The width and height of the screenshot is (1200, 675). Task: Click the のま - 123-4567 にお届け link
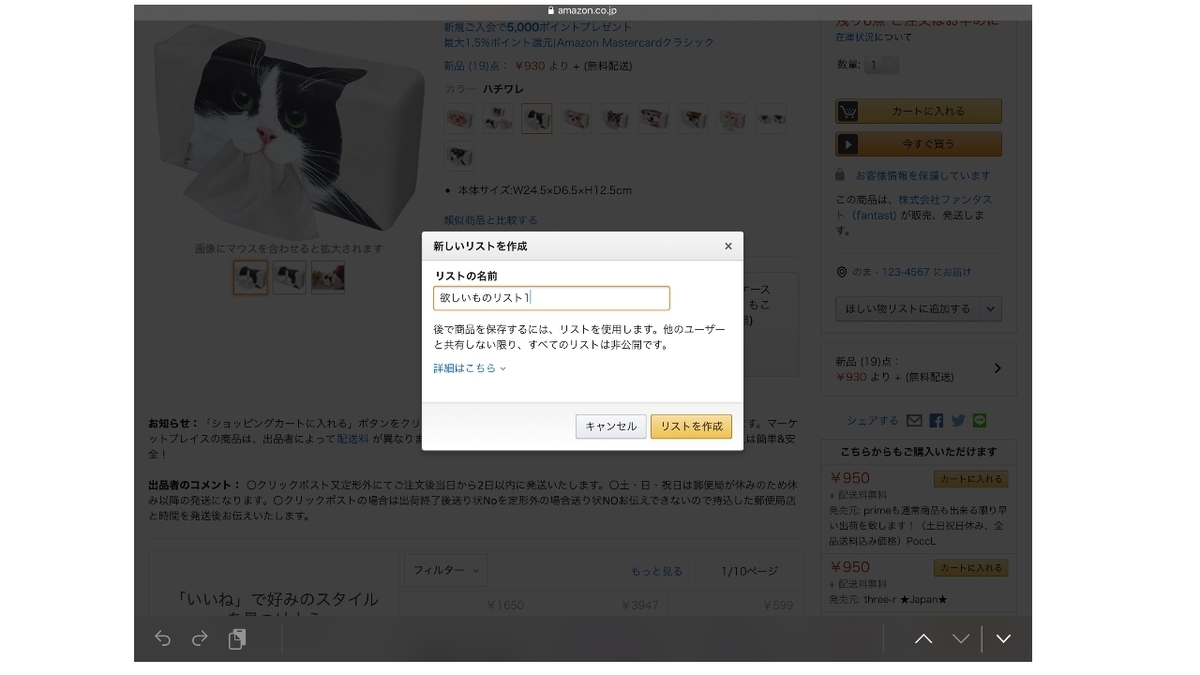point(912,272)
